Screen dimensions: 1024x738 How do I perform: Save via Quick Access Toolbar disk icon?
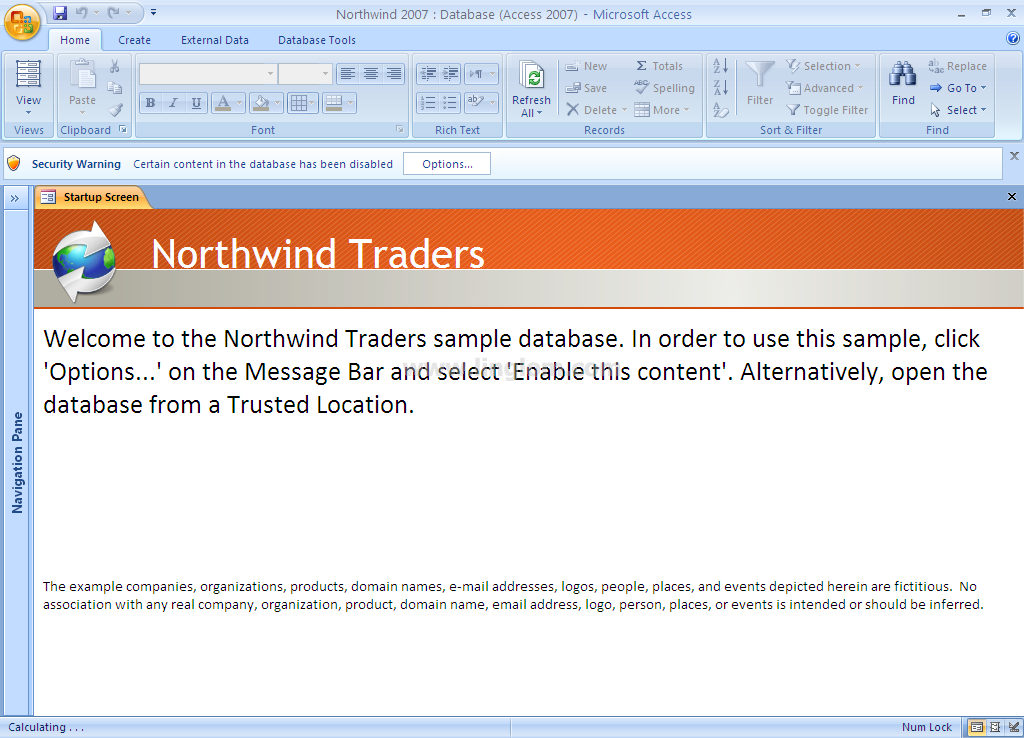pyautogui.click(x=60, y=12)
